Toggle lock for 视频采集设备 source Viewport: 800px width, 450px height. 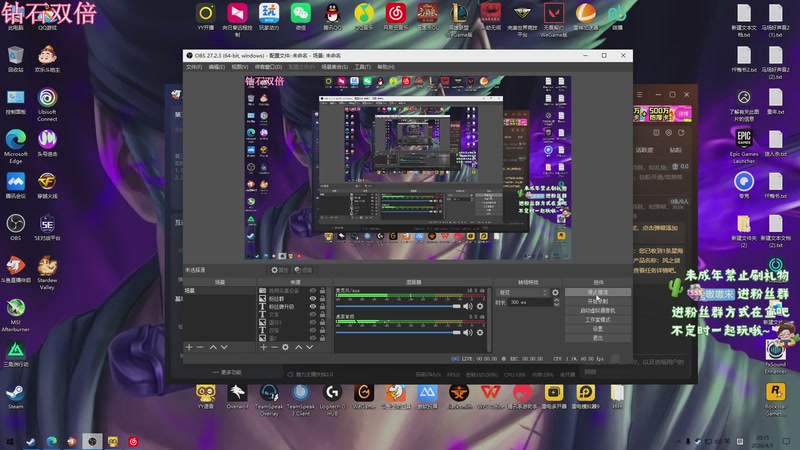point(322,290)
